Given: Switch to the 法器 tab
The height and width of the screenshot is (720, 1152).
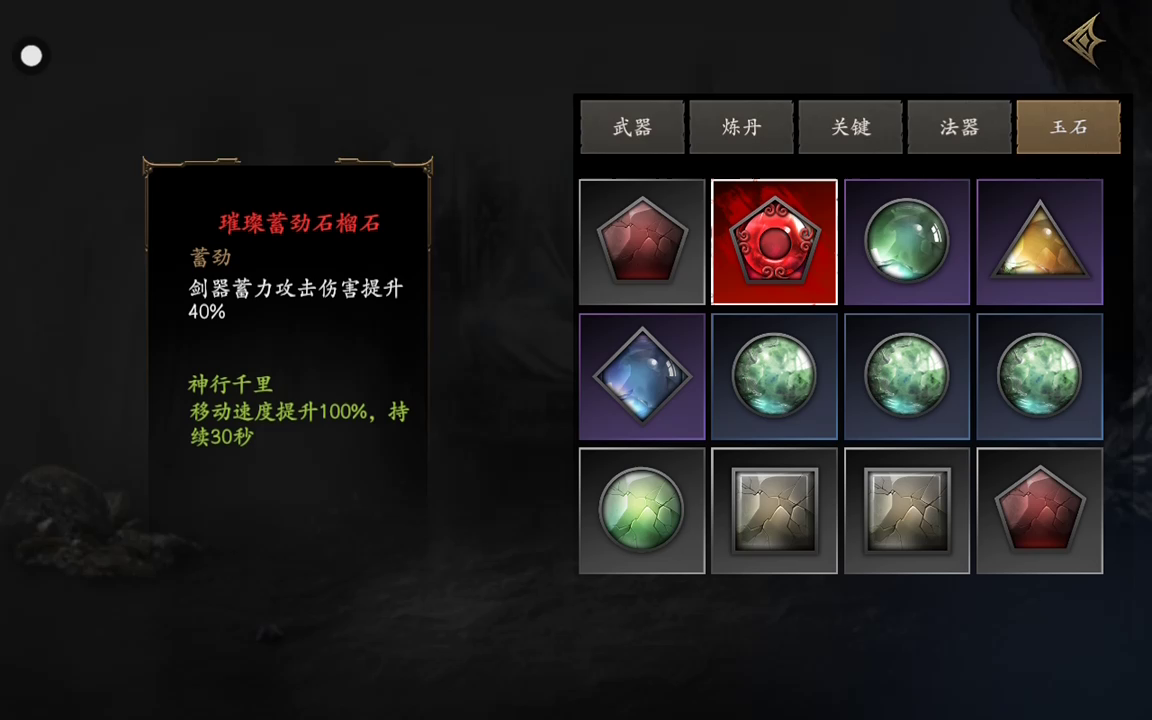Looking at the screenshot, I should [960, 127].
